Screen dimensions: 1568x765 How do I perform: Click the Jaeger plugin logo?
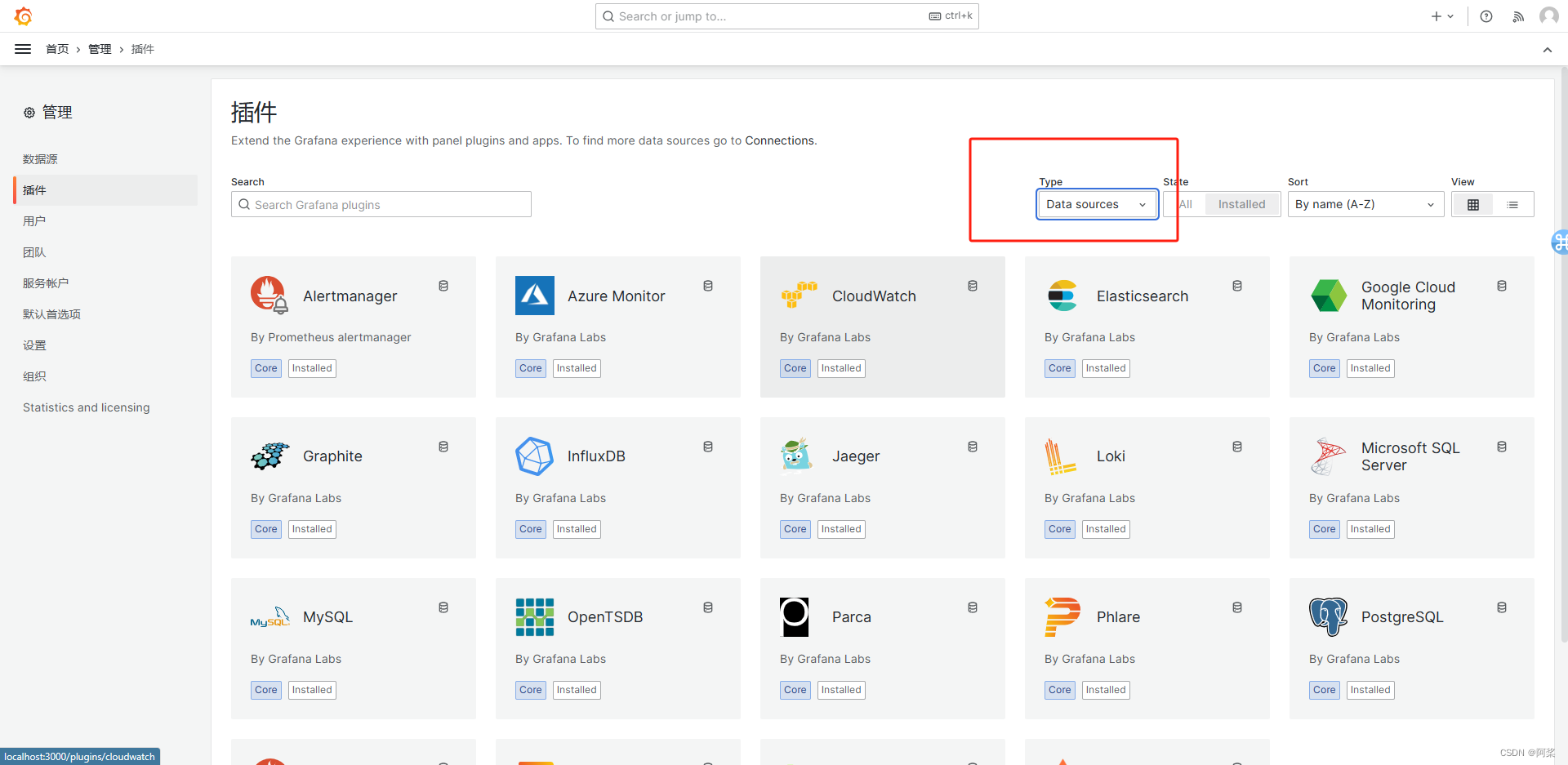pyautogui.click(x=796, y=455)
